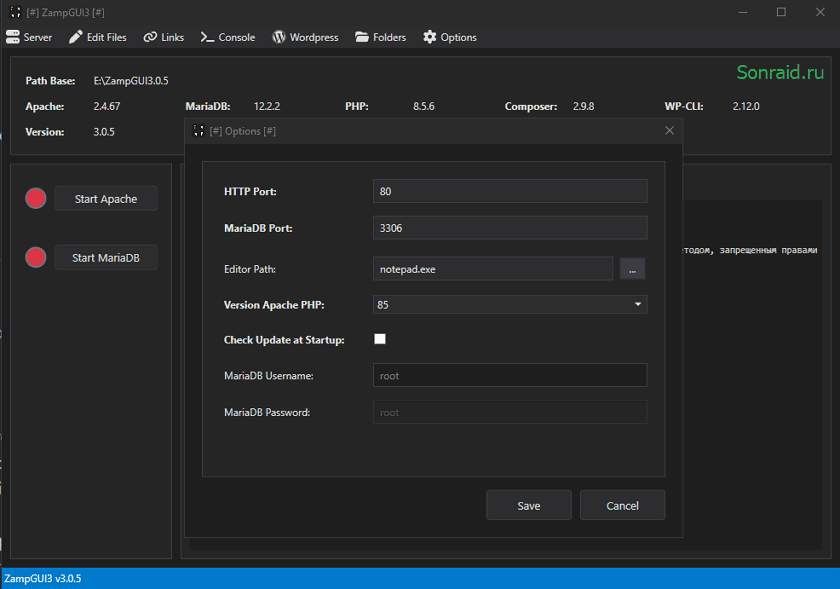Viewport: 840px width, 589px height.
Task: Click the server stack icon
Action: [12, 37]
